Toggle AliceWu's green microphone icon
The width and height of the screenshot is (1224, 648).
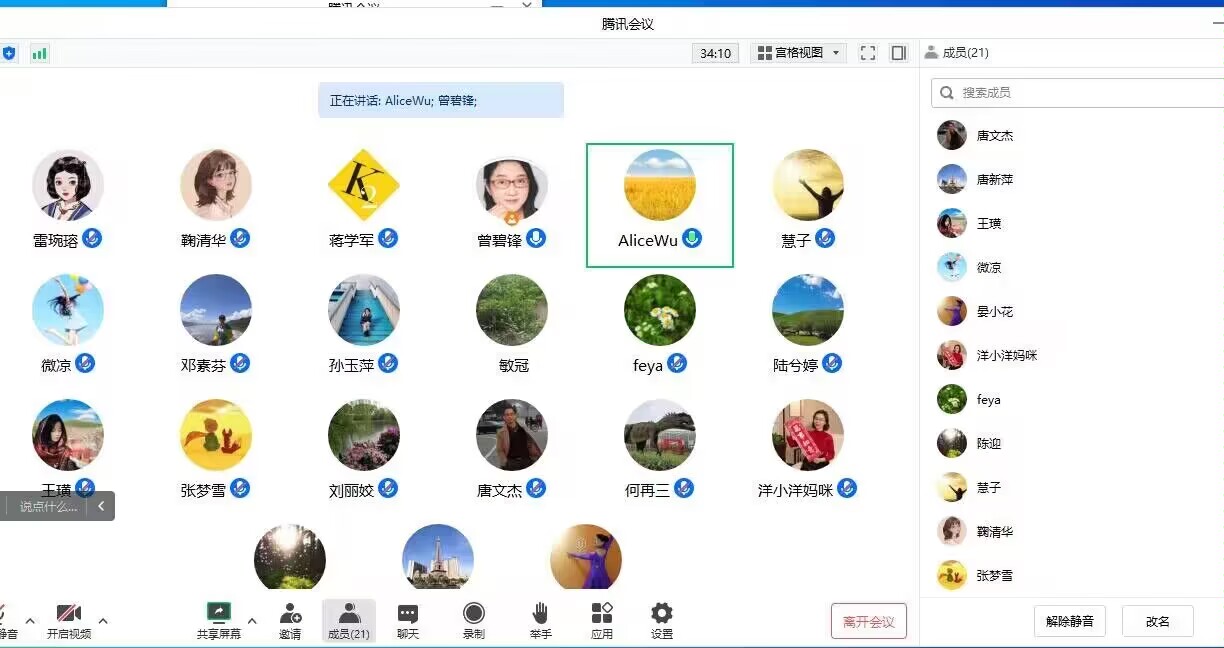pos(692,239)
